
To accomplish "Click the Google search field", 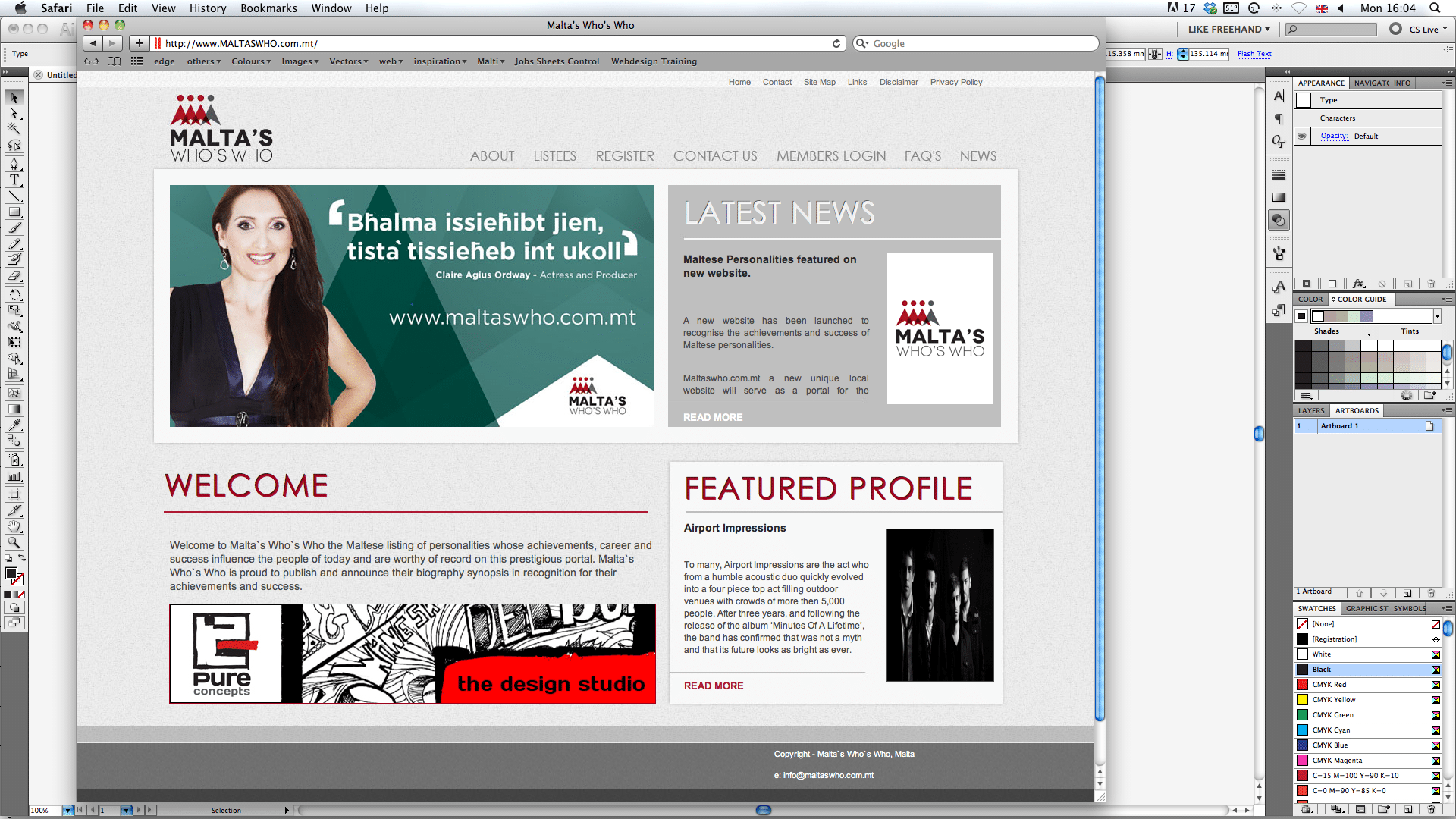I will [x=975, y=43].
